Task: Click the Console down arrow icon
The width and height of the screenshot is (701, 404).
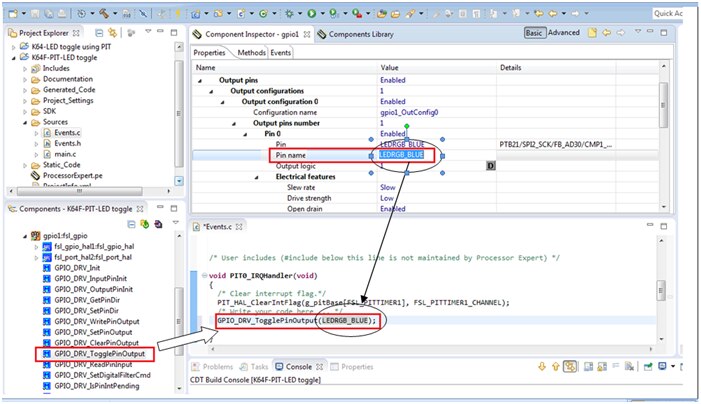Action: [542, 367]
